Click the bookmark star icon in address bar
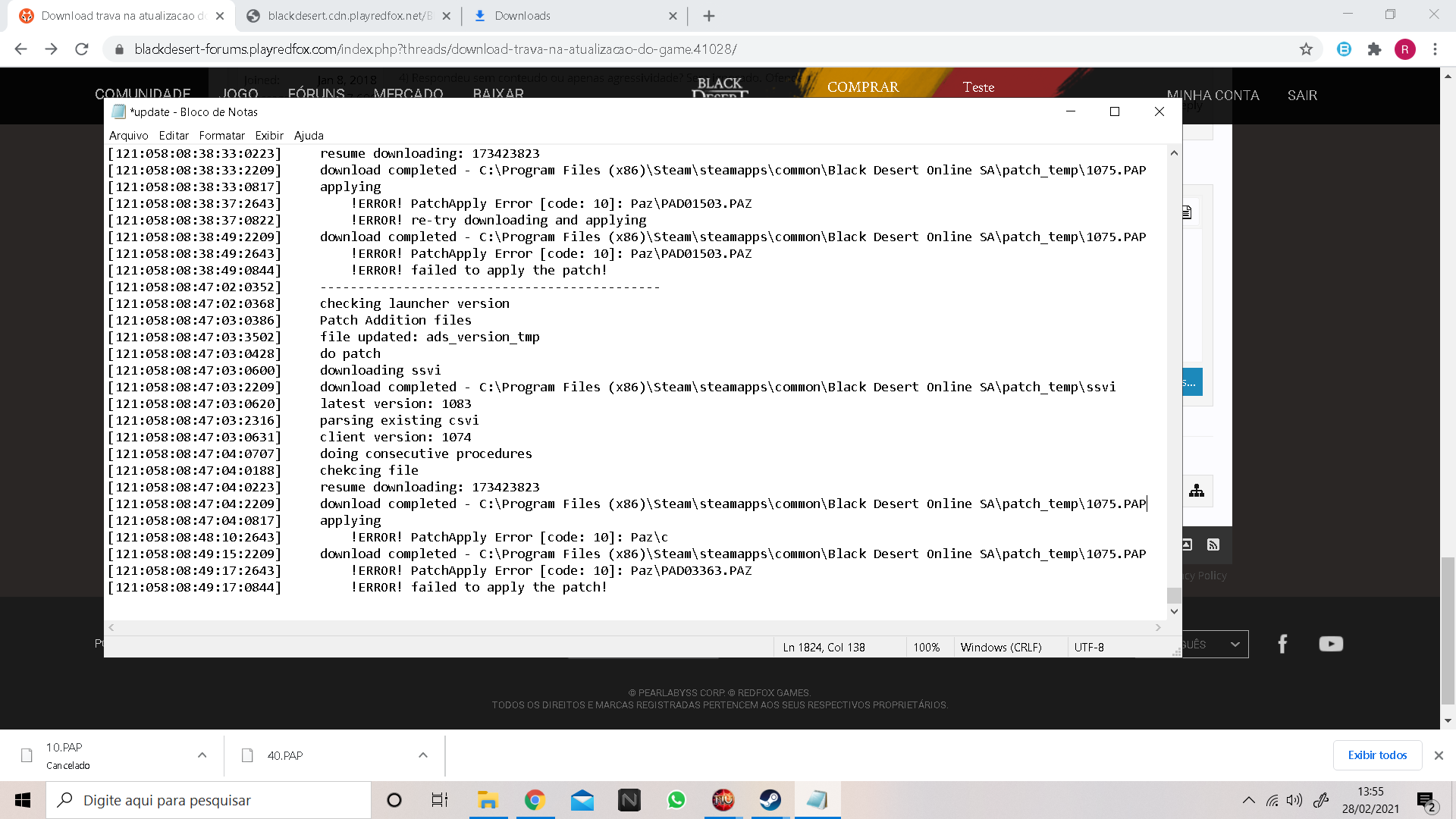Viewport: 1456px width, 819px height. point(1306,49)
